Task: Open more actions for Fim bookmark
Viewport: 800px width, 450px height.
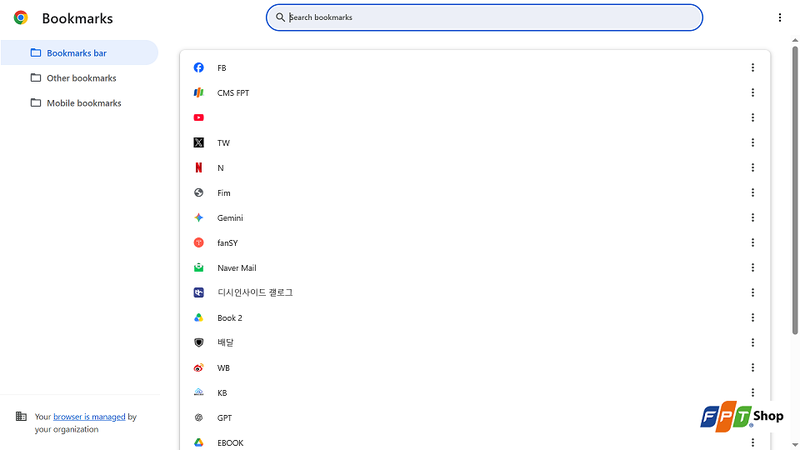Action: tap(753, 193)
